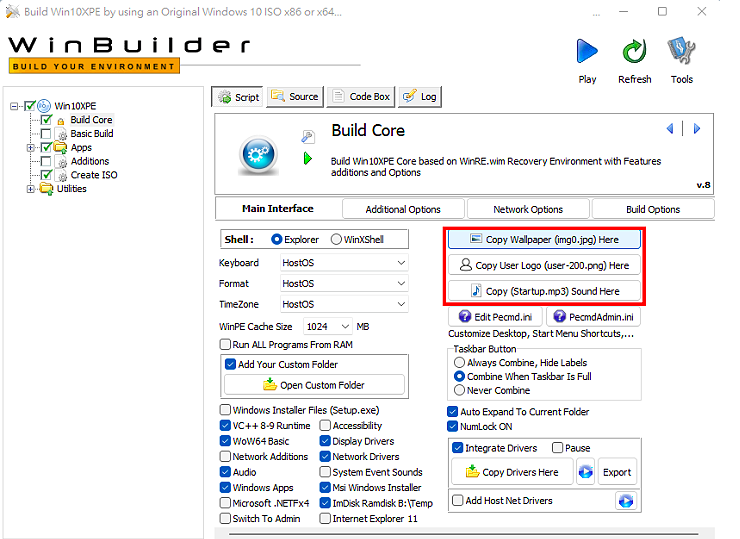Open the TimeZone dropdown

(x=344, y=304)
